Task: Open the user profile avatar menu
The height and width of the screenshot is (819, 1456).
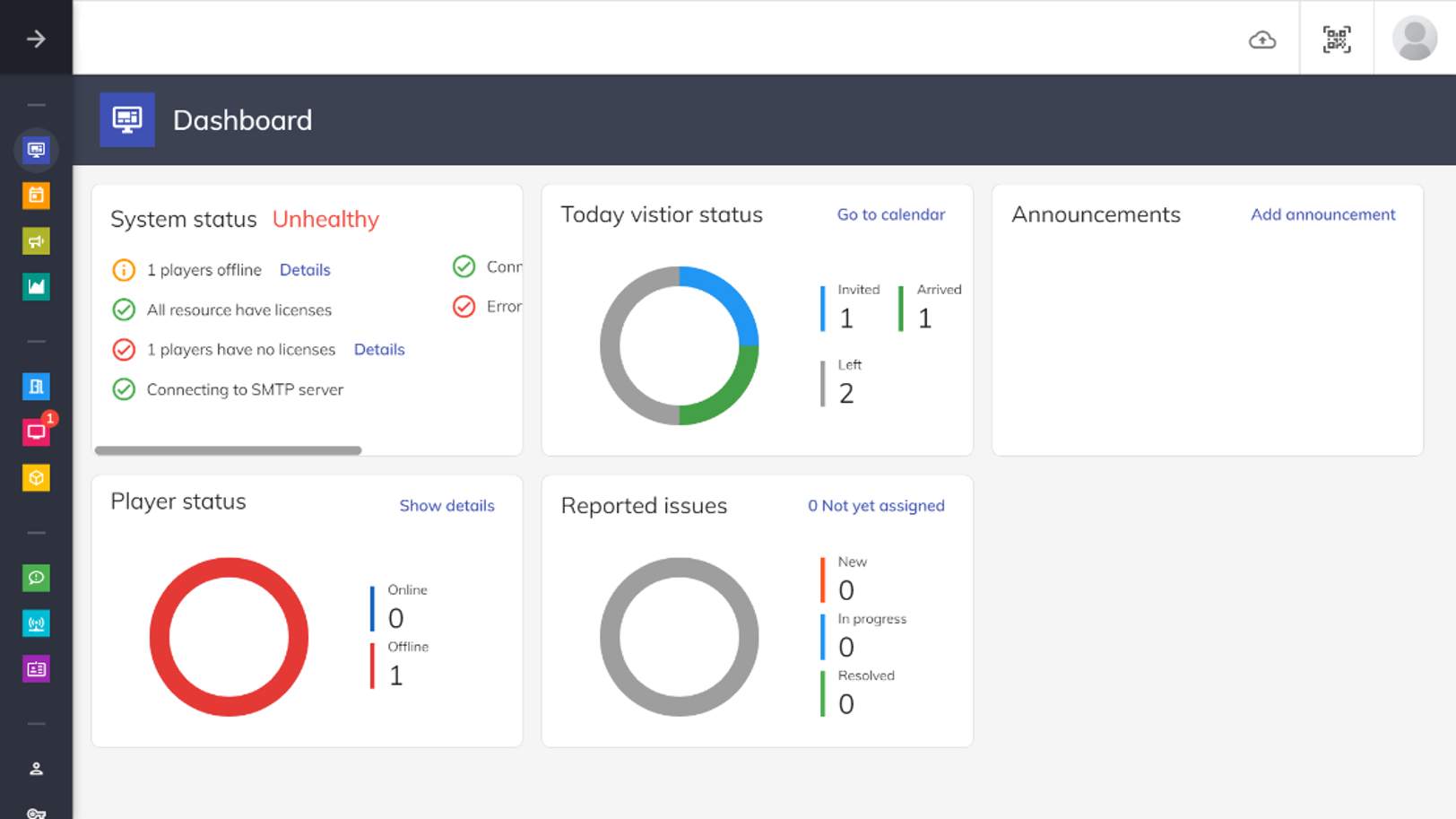Action: coord(1414,39)
